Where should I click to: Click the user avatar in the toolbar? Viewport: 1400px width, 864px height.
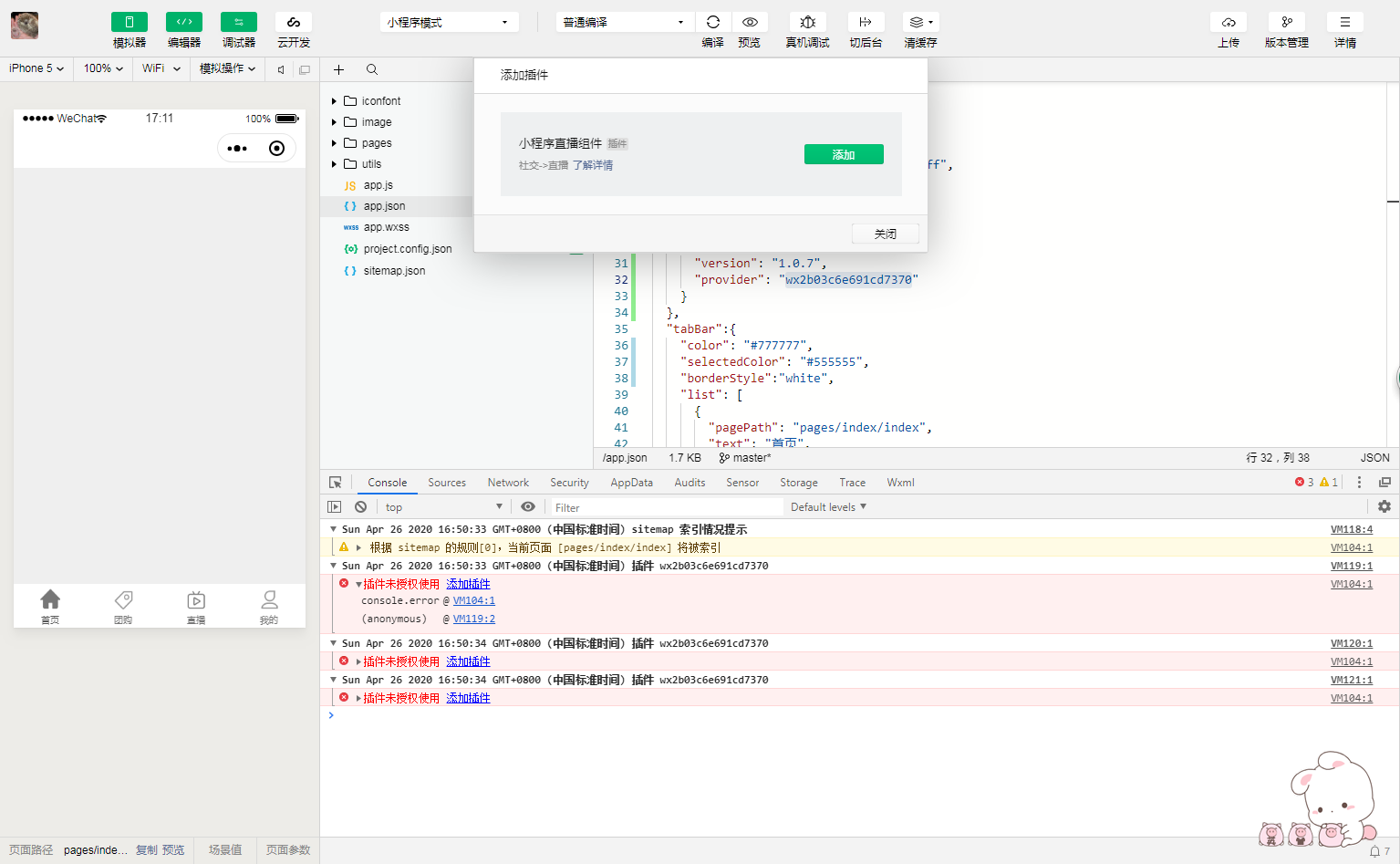[x=25, y=26]
